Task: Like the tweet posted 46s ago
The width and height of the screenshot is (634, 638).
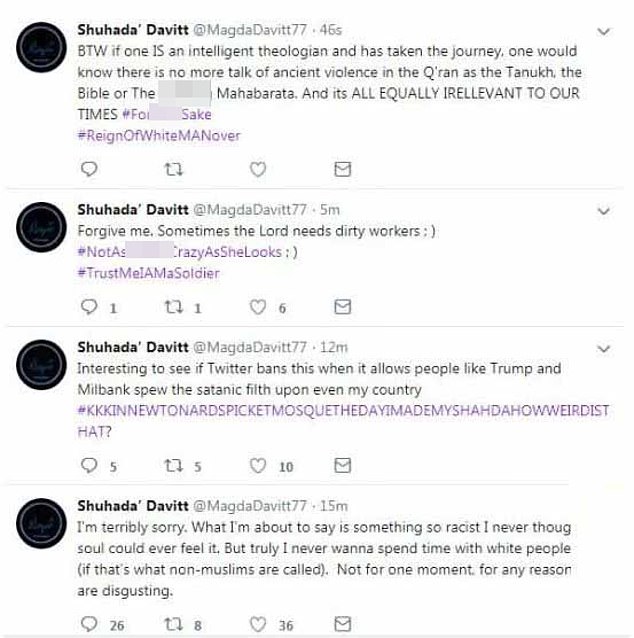Action: (x=259, y=169)
